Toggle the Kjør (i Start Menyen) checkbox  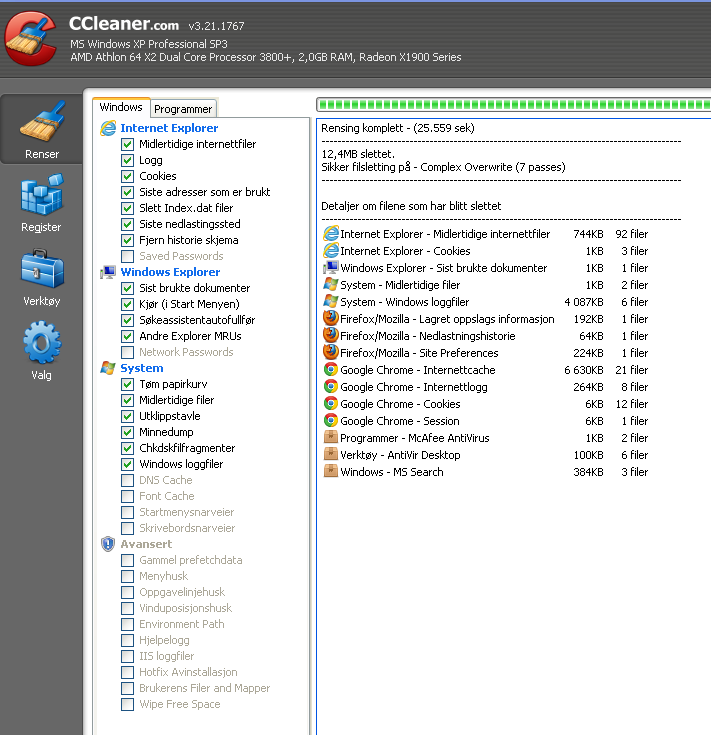[x=127, y=304]
